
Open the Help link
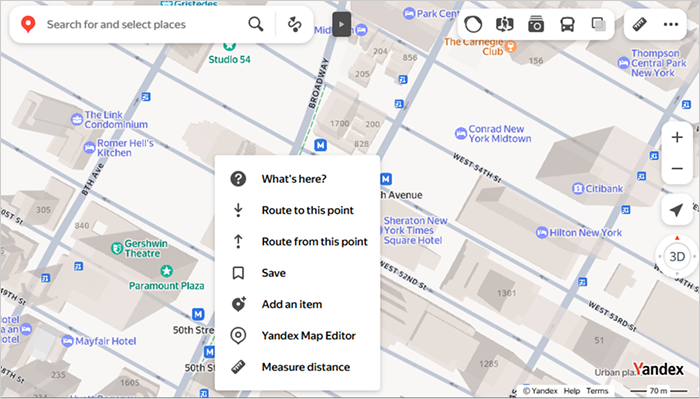point(571,391)
